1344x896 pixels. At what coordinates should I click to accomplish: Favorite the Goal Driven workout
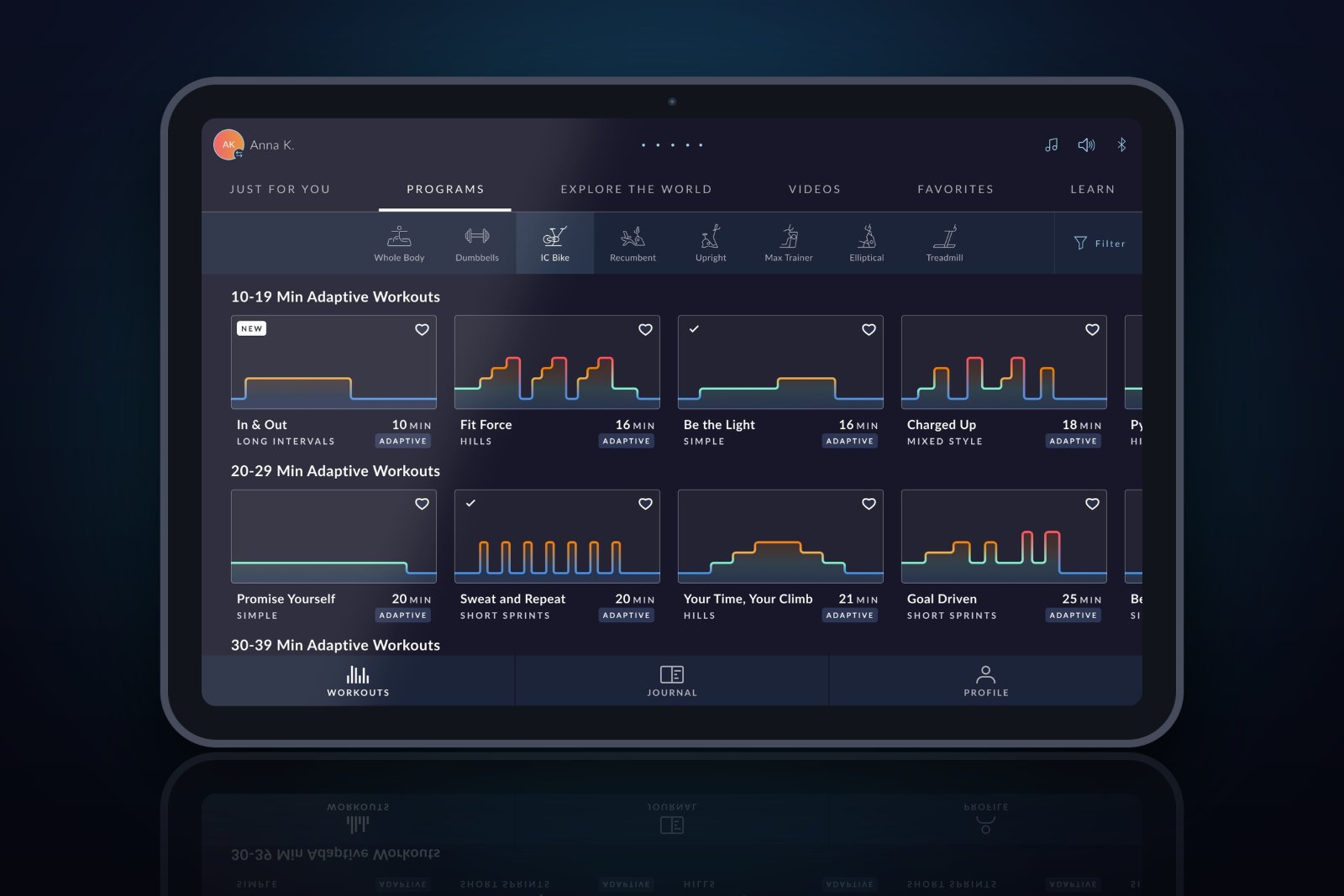pyautogui.click(x=1092, y=504)
